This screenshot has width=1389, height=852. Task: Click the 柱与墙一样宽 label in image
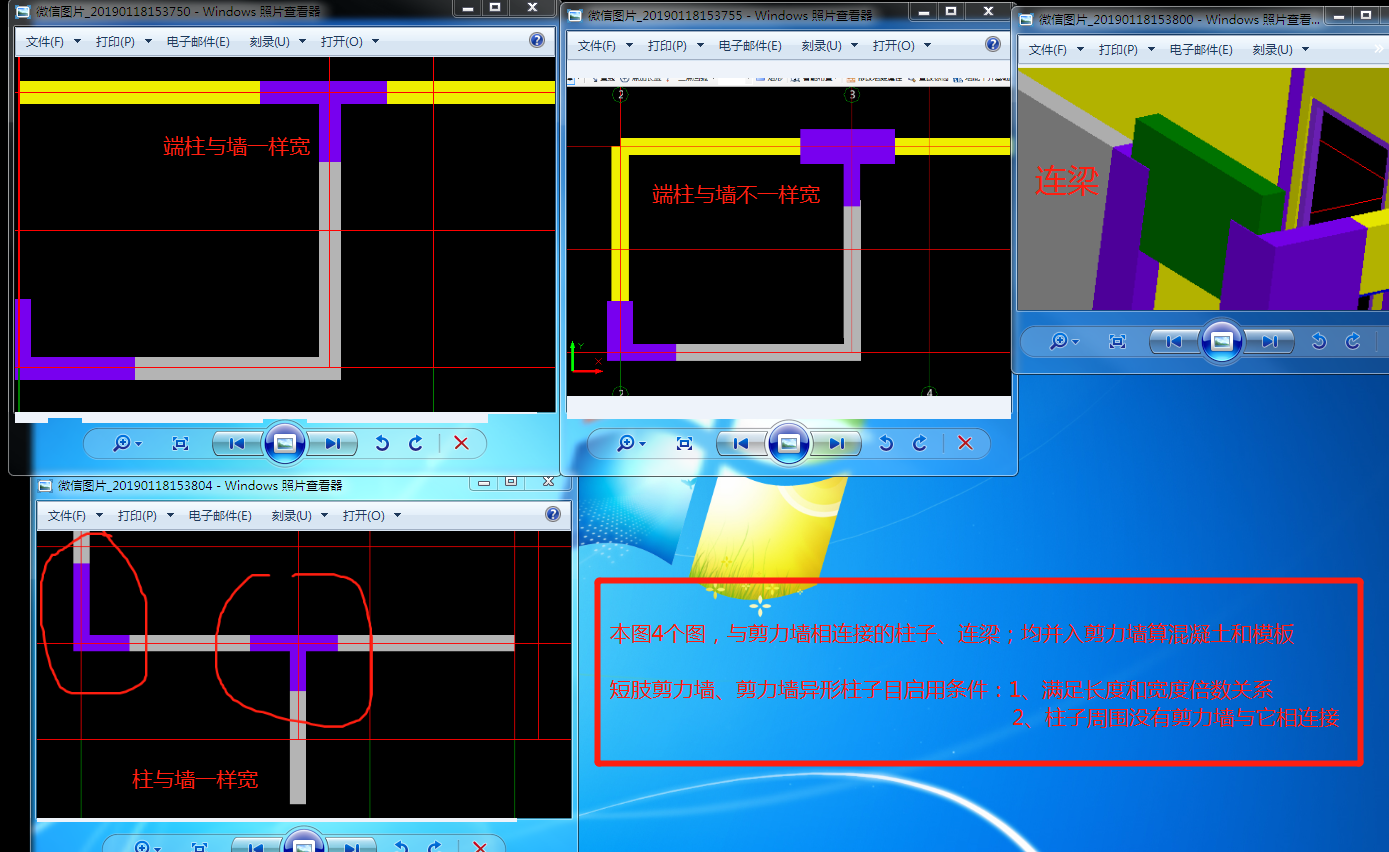point(196,780)
